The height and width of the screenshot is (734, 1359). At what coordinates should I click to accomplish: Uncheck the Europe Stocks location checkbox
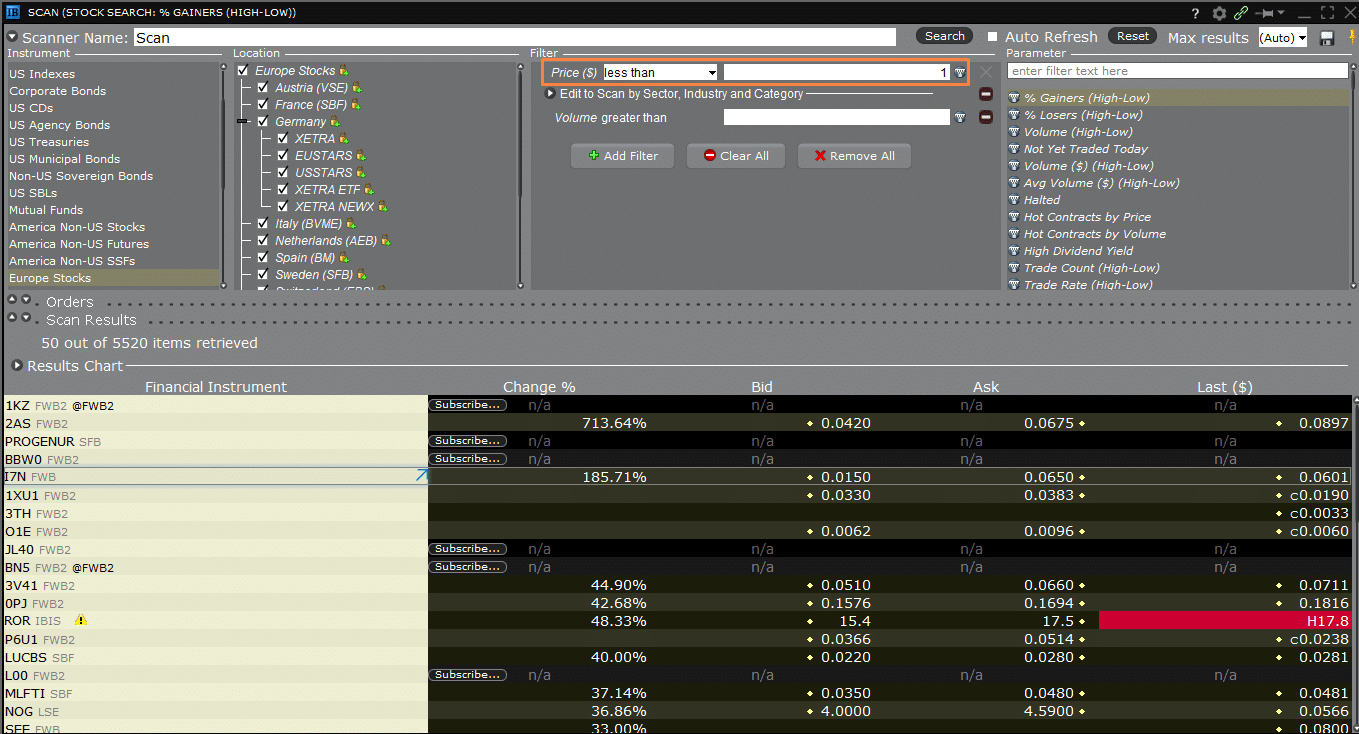(243, 71)
